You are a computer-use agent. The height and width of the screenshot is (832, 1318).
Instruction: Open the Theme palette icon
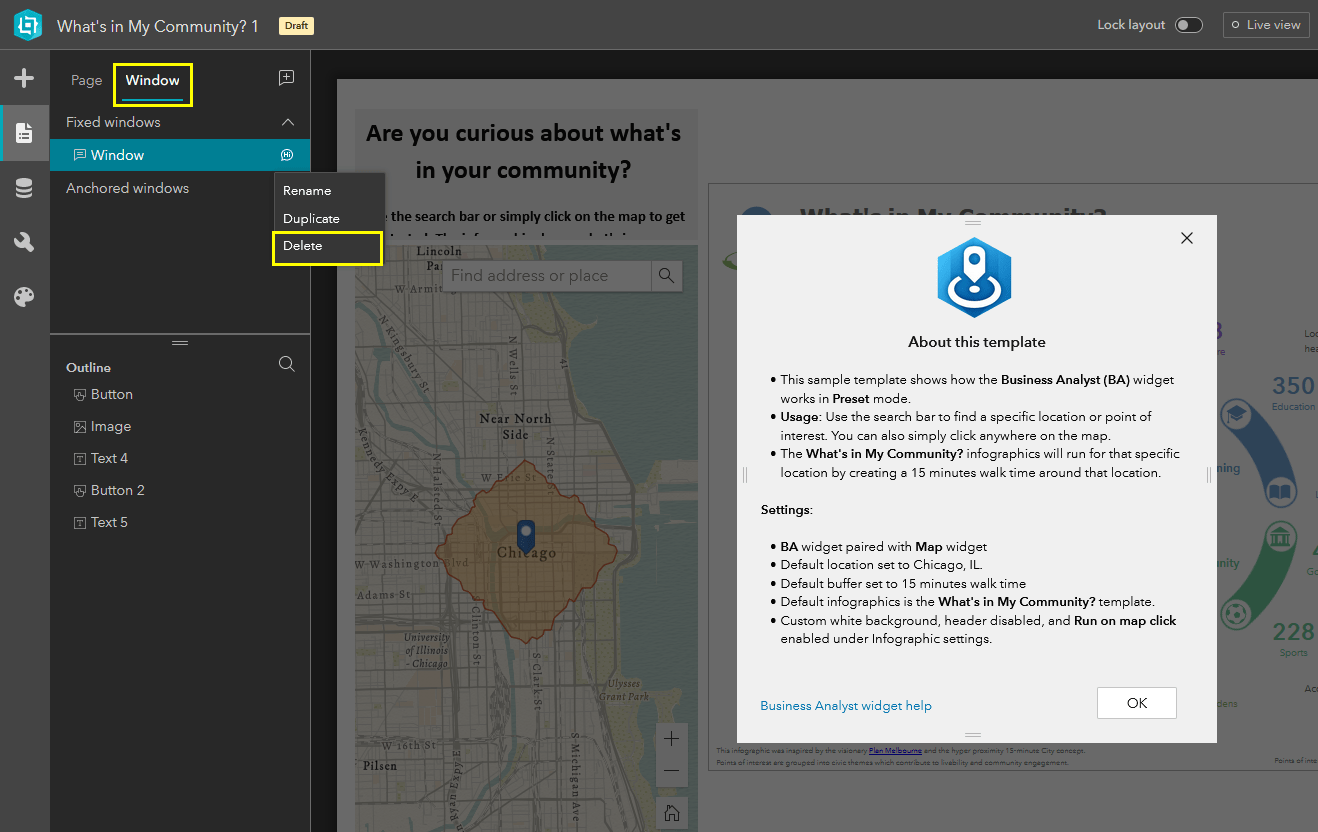24,297
